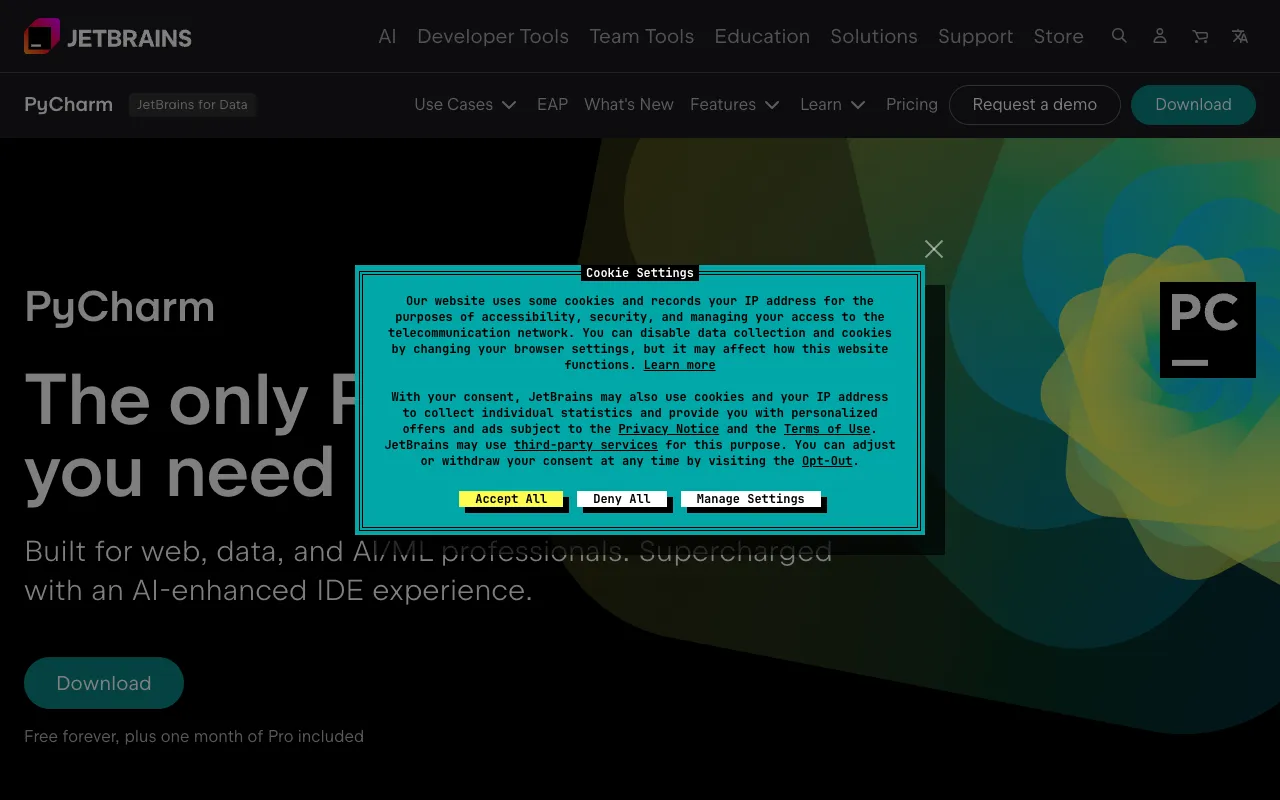Viewport: 1280px width, 800px height.
Task: Click the PyCharm PC logo tile
Action: click(x=1207, y=329)
